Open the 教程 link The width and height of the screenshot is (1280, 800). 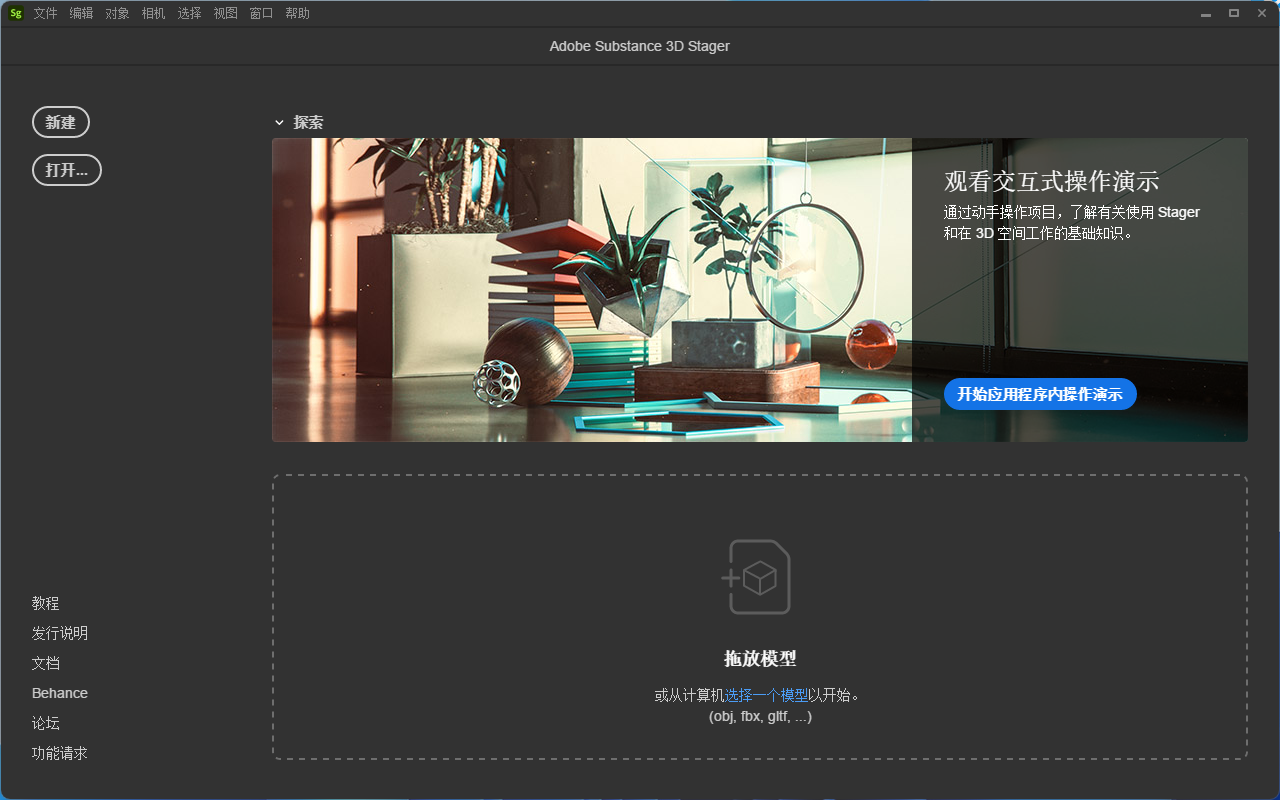pyautogui.click(x=46, y=603)
